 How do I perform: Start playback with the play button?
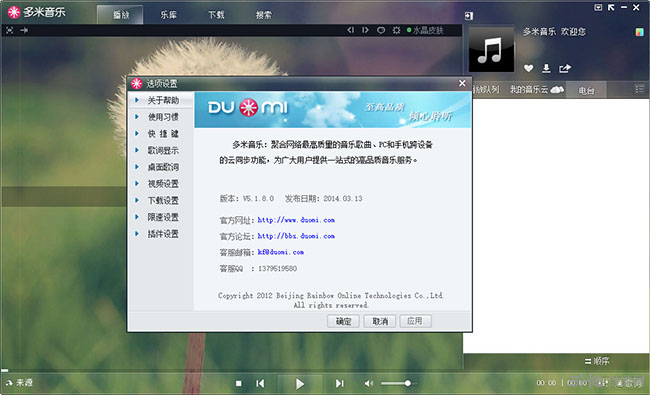click(x=300, y=383)
